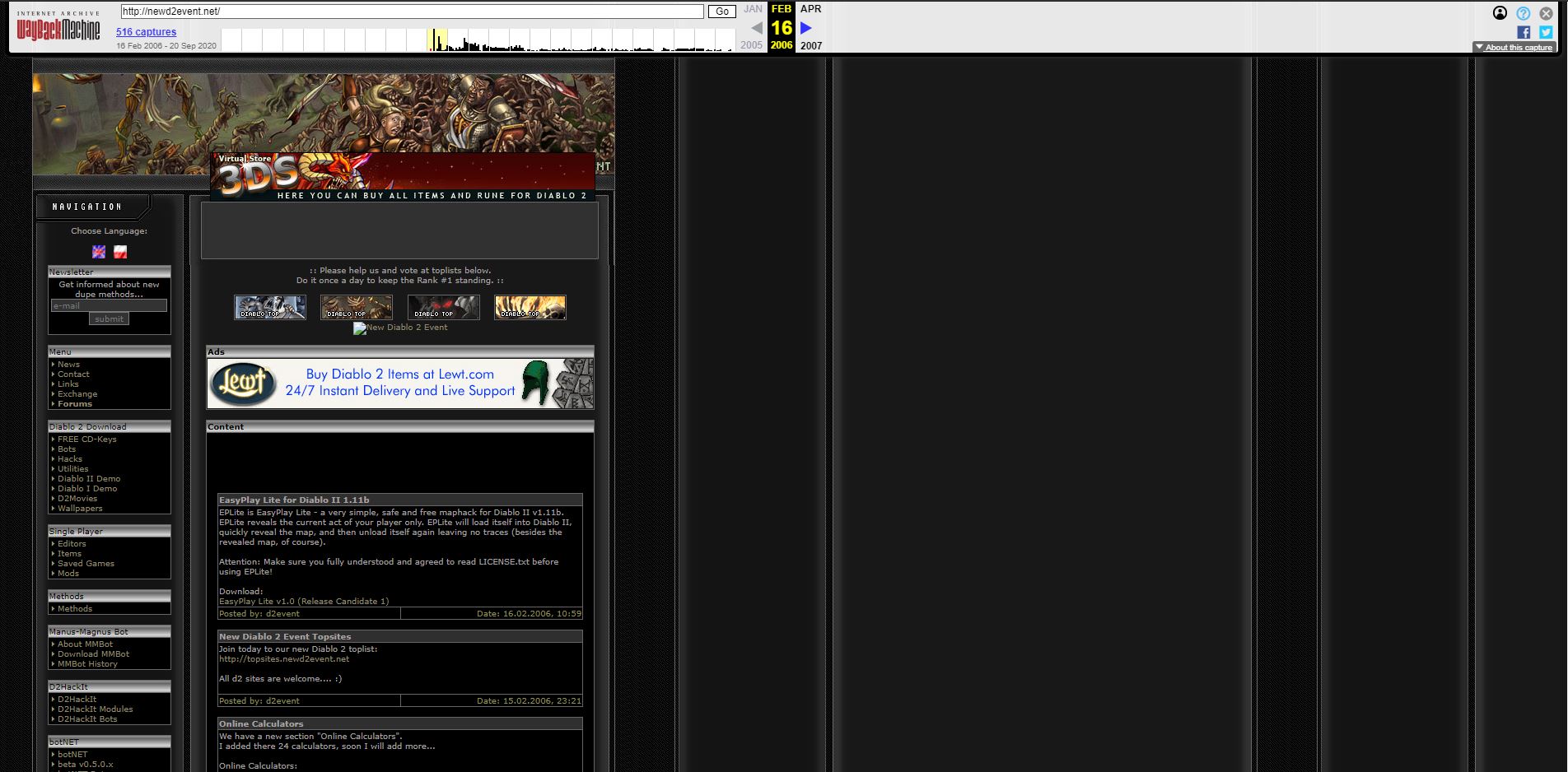Click the highlighted 2006 capture timeline bar
Viewport: 1568px width, 772px height.
pos(437,40)
